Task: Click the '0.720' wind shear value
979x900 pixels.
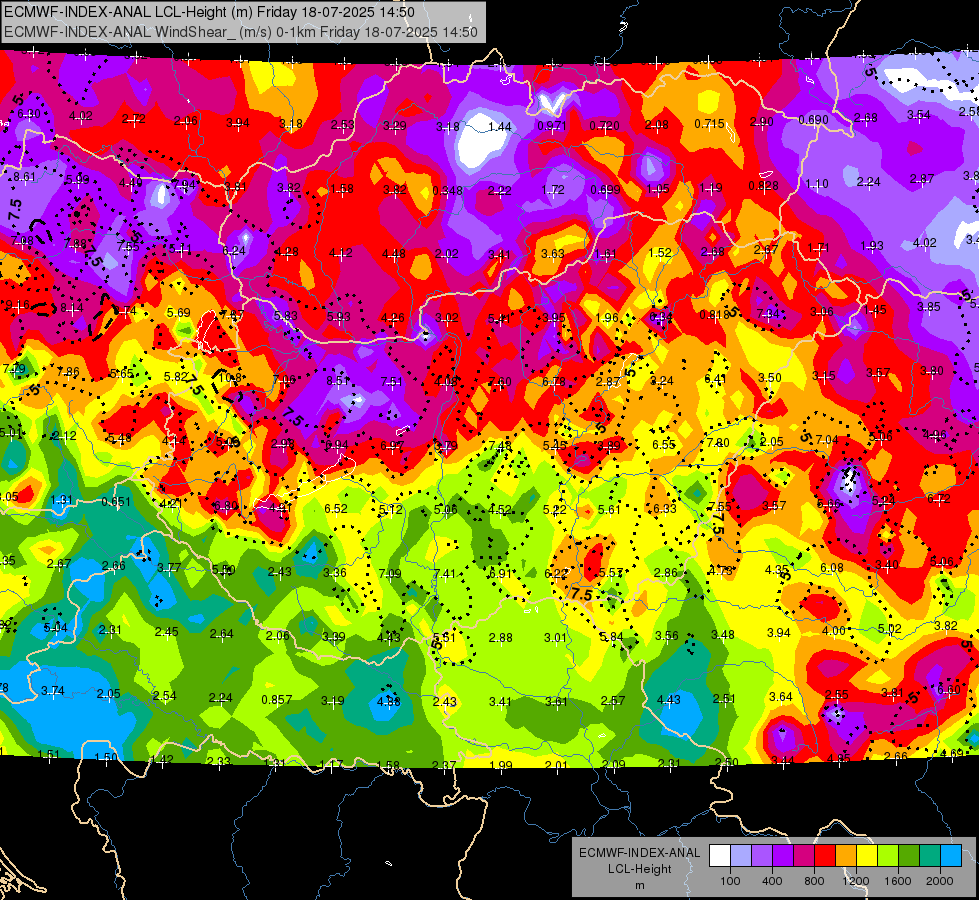Action: (x=604, y=126)
